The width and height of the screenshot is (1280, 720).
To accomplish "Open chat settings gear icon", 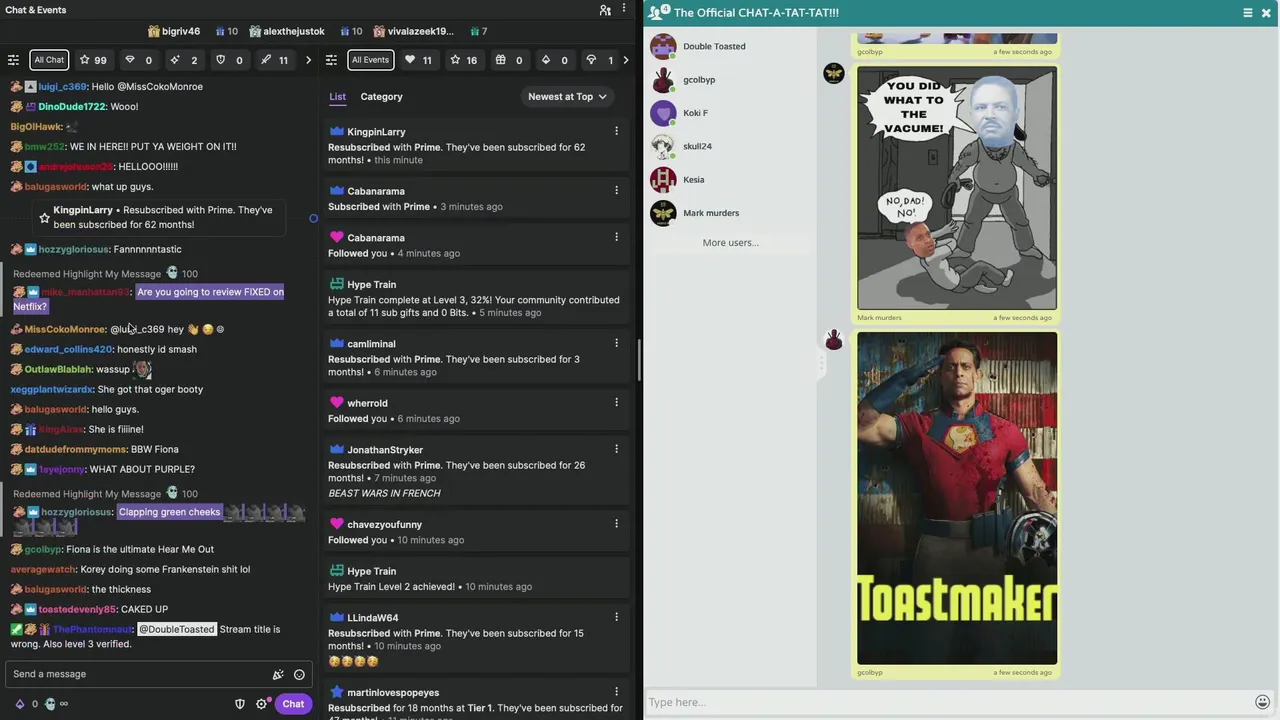I will tap(261, 704).
